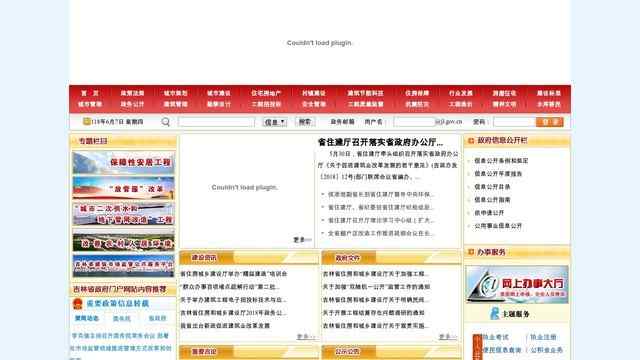Open the 抗震防灾 menu item
The image size is (640, 360).
click(x=417, y=104)
